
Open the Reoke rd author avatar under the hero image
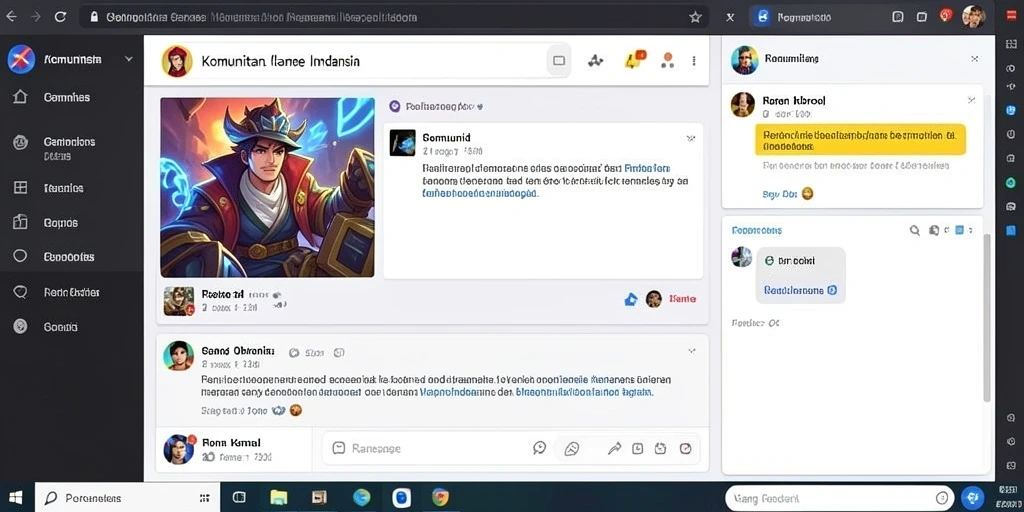coord(179,301)
